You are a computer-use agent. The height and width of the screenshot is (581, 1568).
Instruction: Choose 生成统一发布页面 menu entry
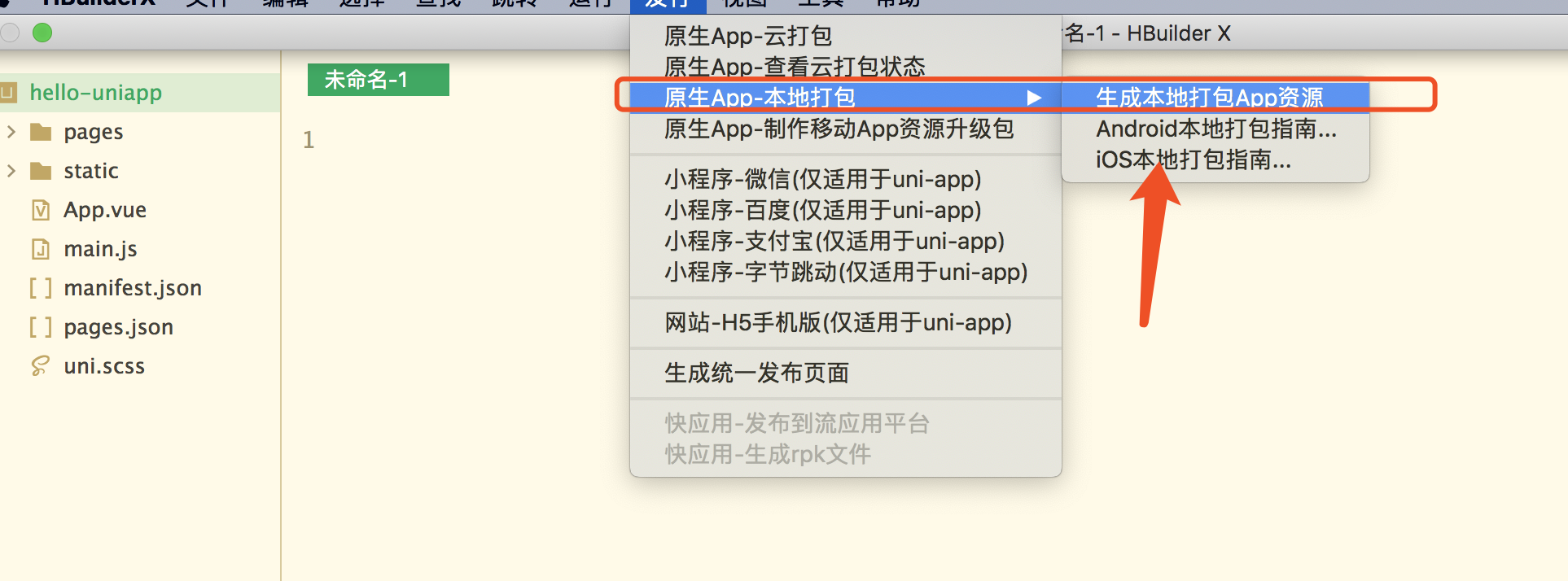click(846, 373)
